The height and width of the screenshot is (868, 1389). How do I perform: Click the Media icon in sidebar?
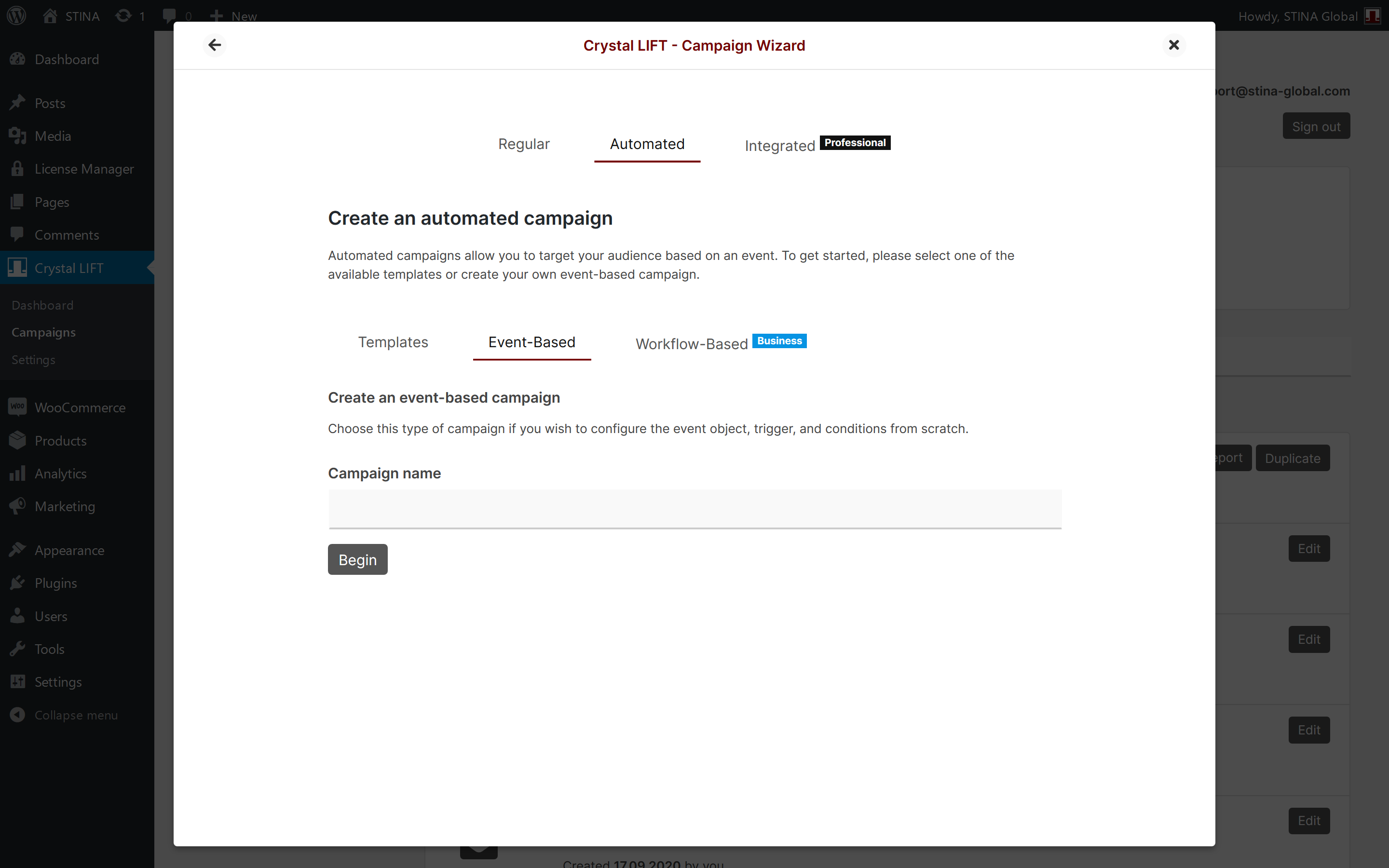[17, 136]
